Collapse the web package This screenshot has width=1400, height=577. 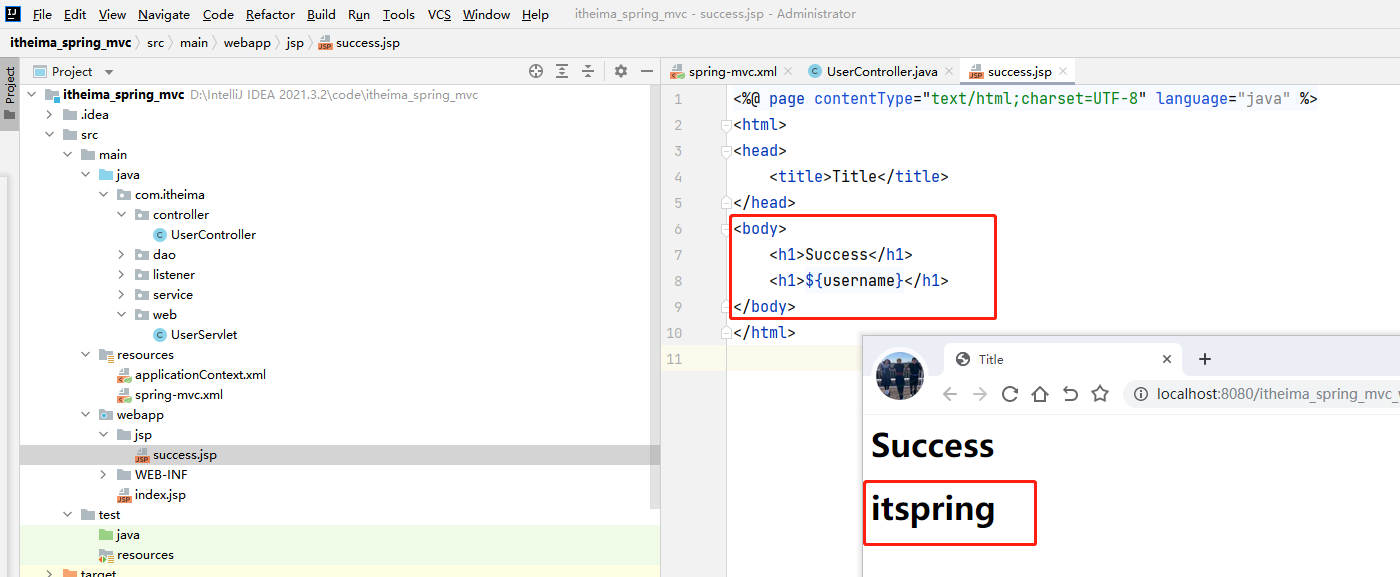click(x=122, y=315)
